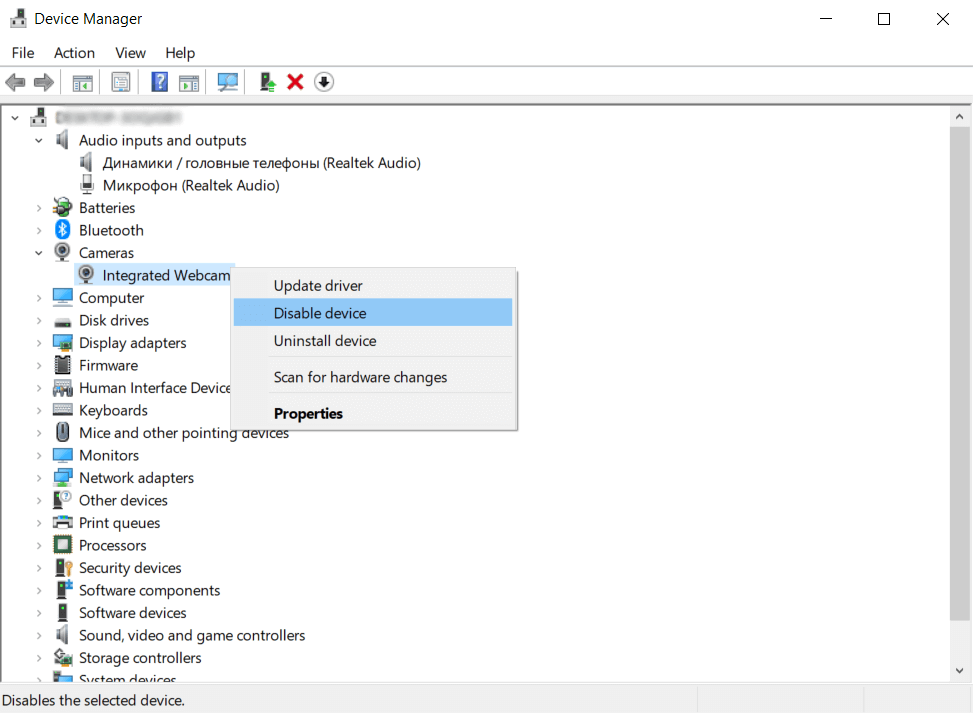Toggle the action pane toolbar icon
This screenshot has width=973, height=713.
pyautogui.click(x=189, y=82)
